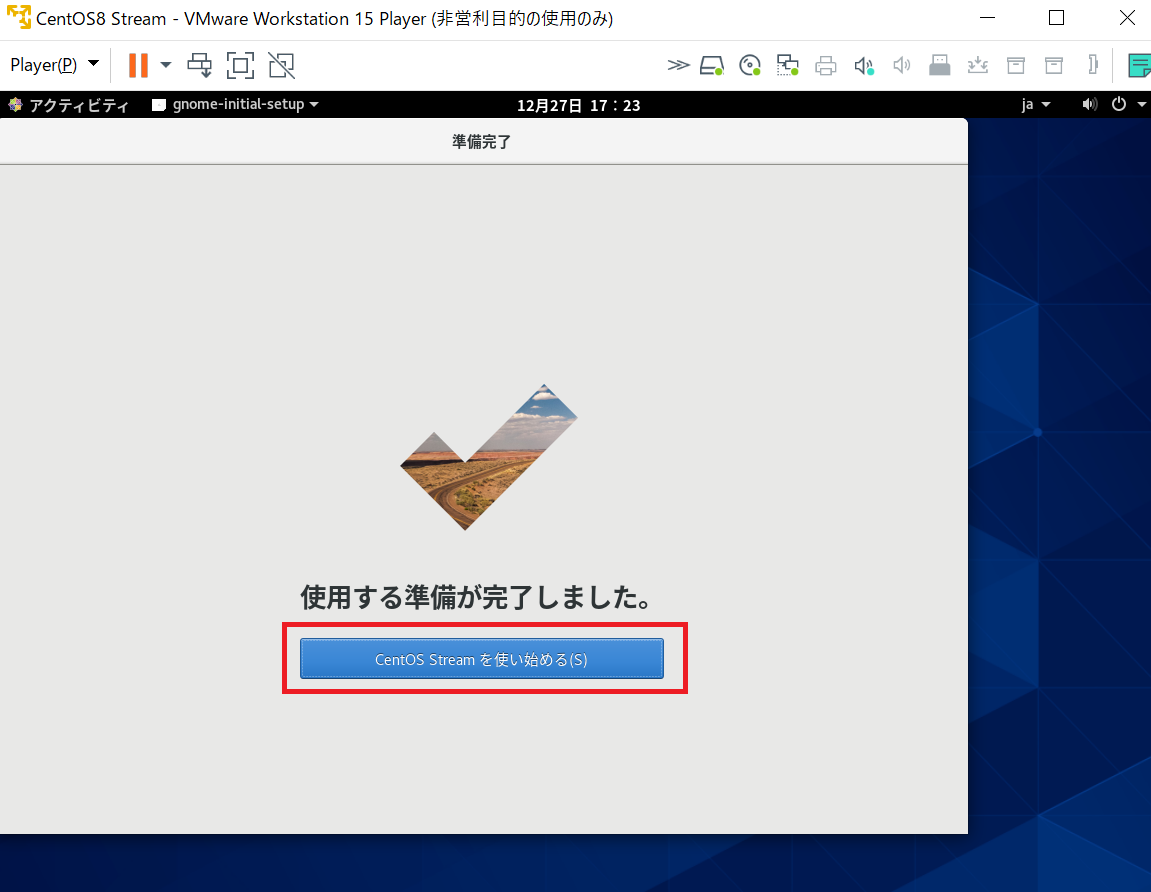Open the teal message log note icon
Image resolution: width=1151 pixels, height=892 pixels.
[1139, 65]
